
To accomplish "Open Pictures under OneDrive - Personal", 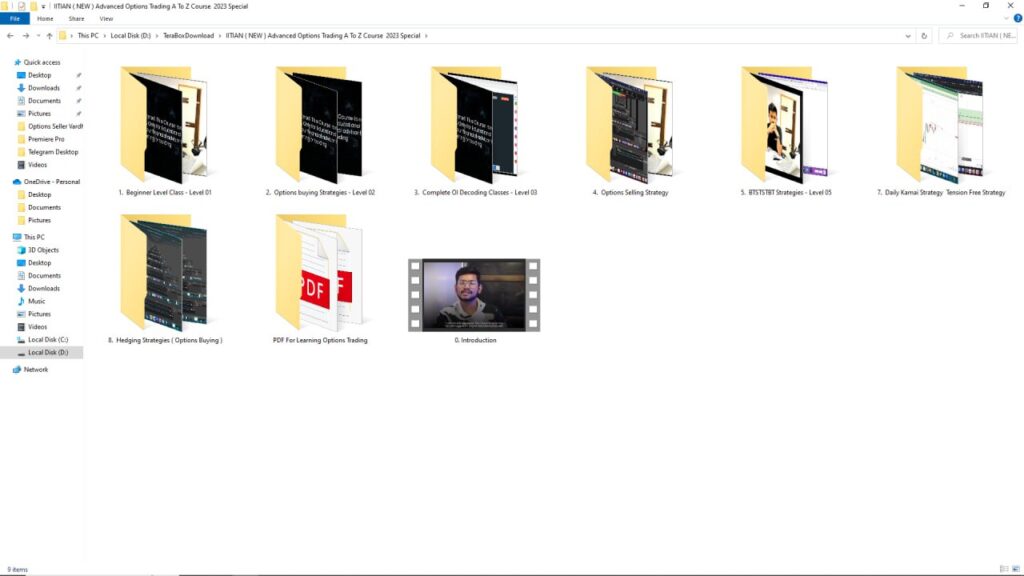I will point(39,220).
